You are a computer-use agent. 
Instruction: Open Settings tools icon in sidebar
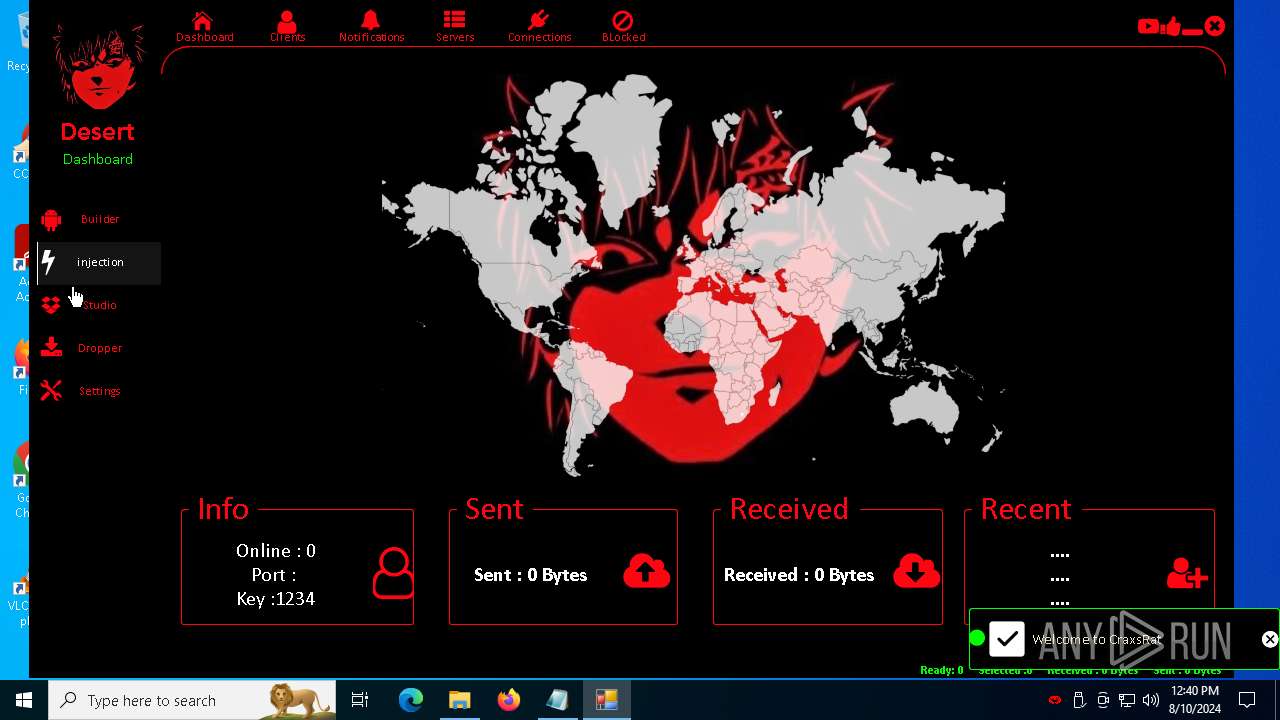tap(51, 391)
